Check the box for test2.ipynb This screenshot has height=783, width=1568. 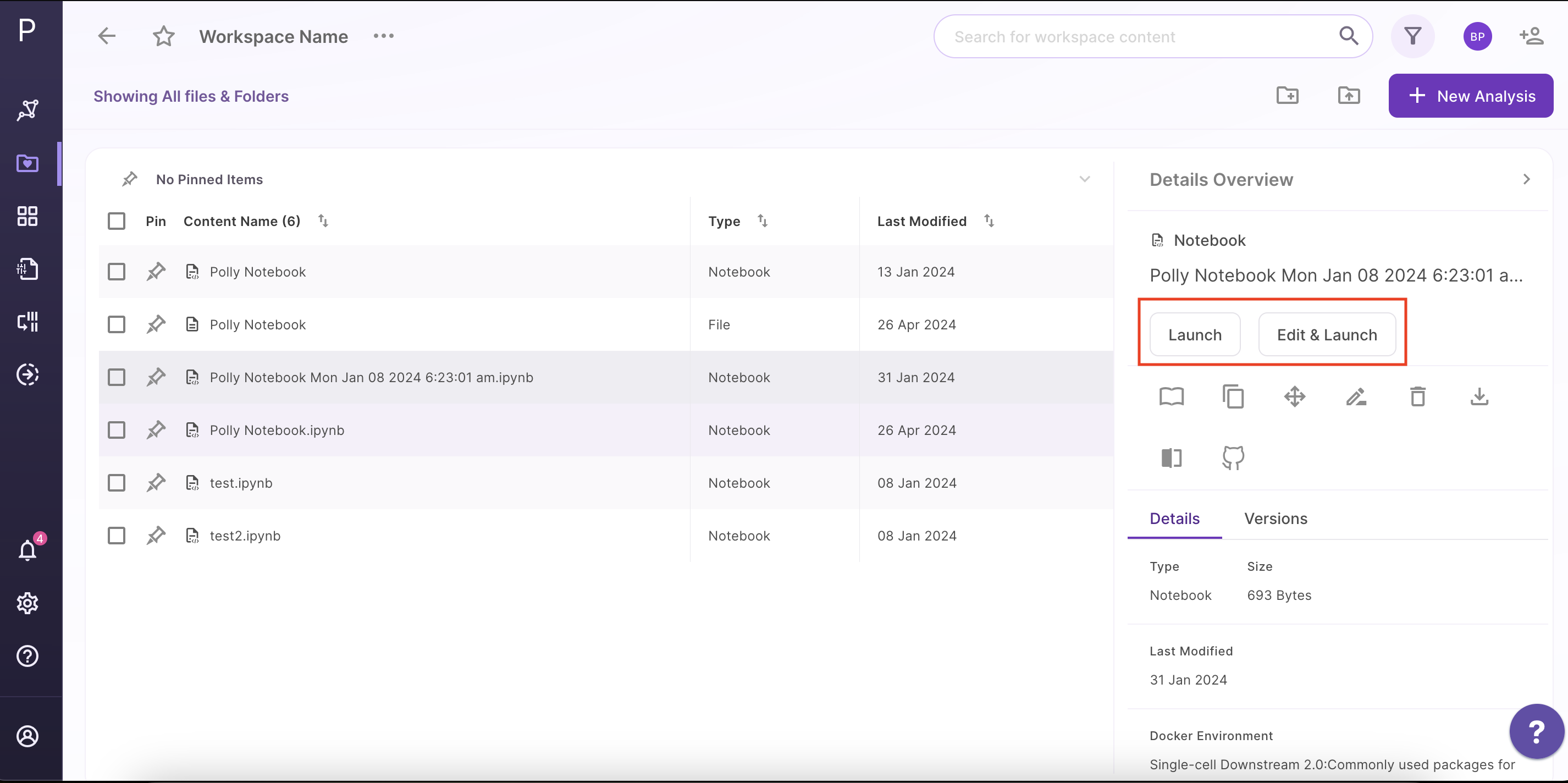coord(116,536)
